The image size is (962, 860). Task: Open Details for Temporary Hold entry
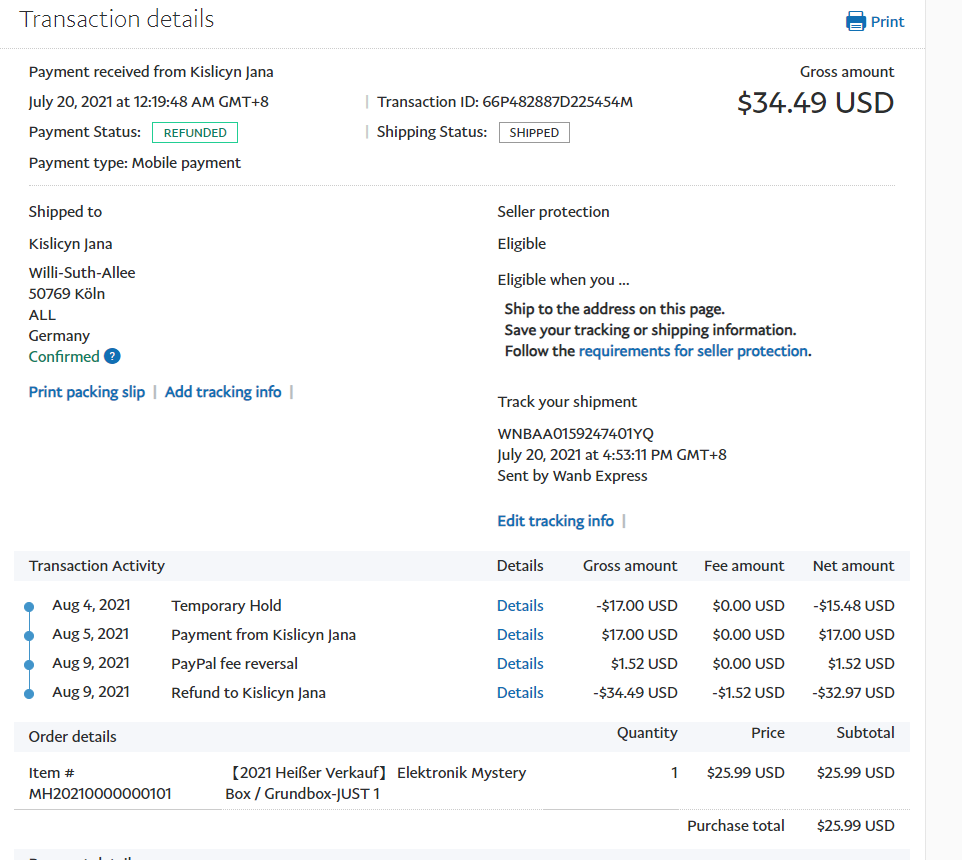click(520, 606)
